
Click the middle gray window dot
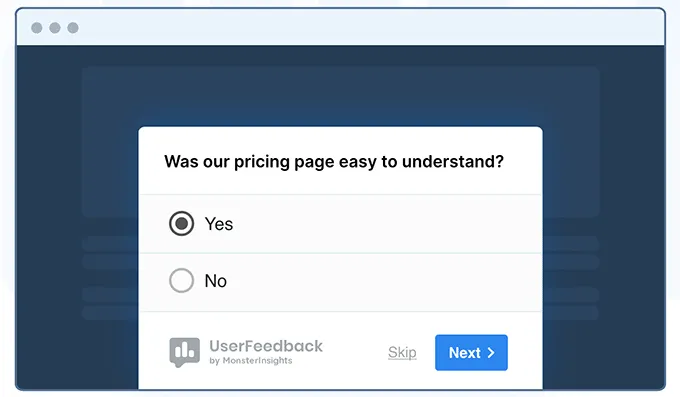pos(55,28)
